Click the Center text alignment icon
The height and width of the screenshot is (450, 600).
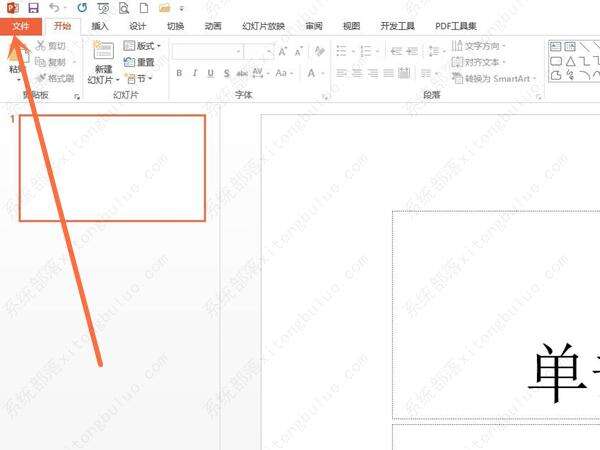click(357, 73)
